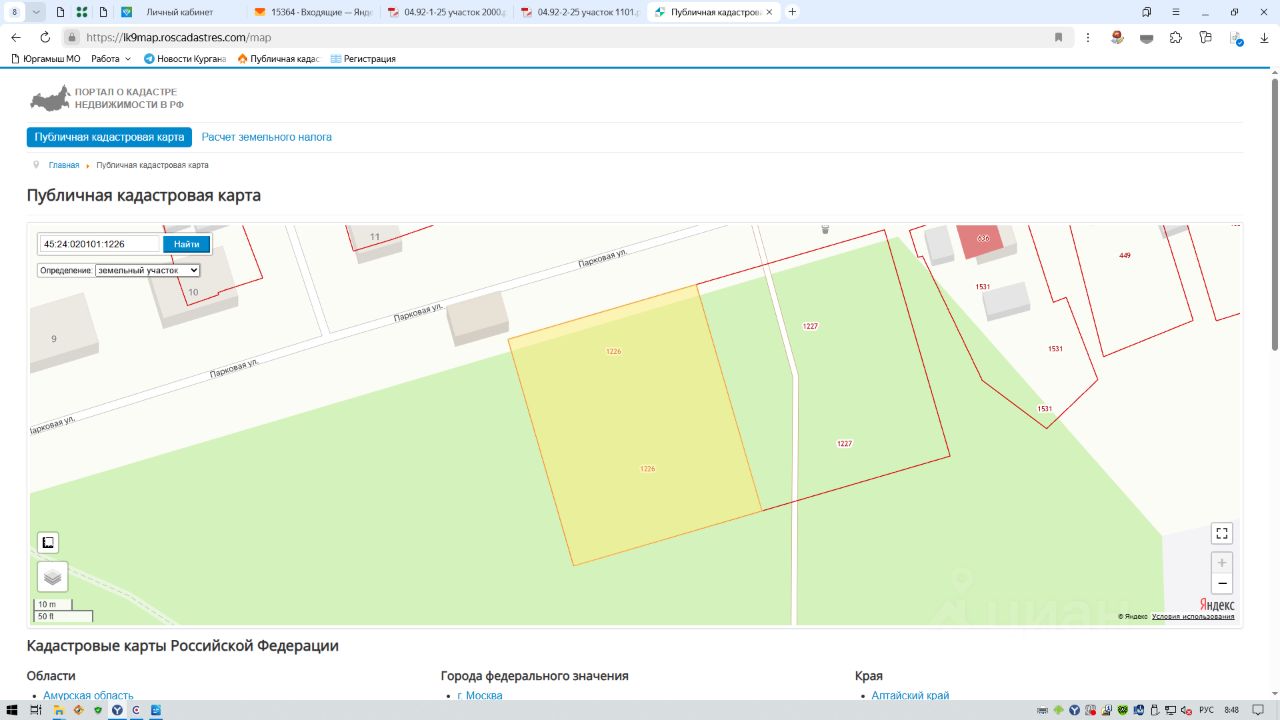Click parcel label 449 on the map
Viewport: 1280px width, 720px height.
click(x=1125, y=256)
